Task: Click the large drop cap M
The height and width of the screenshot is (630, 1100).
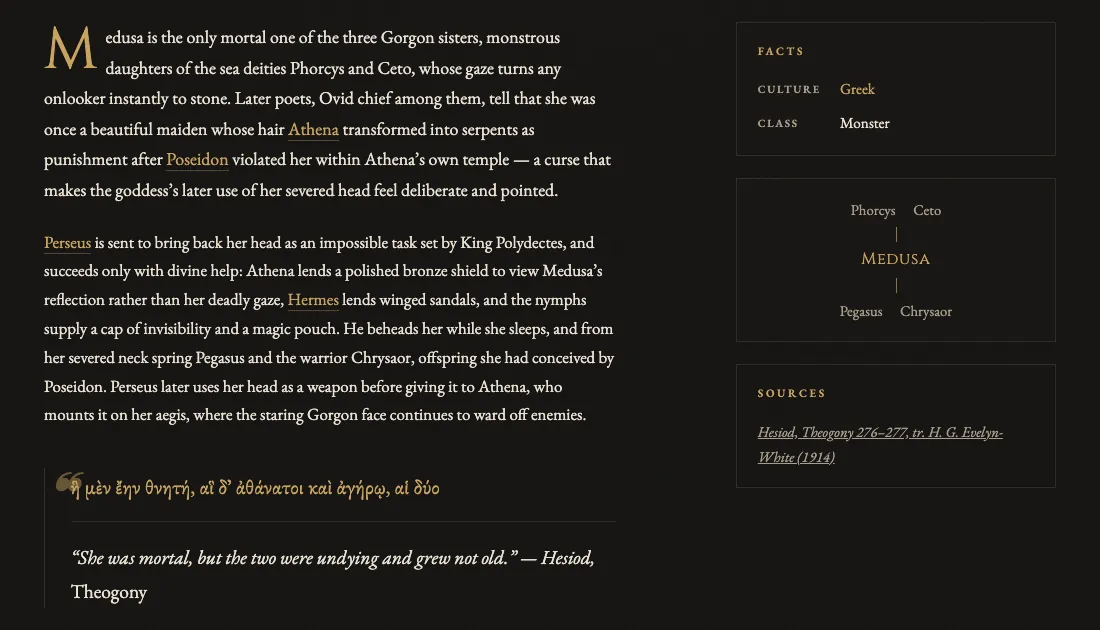Action: 70,48
